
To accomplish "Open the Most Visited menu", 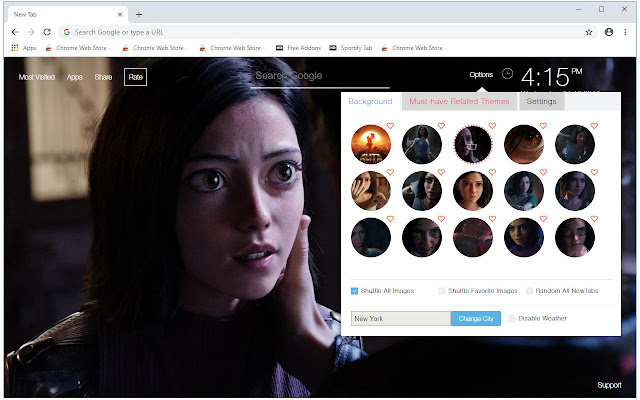I will 37,77.
